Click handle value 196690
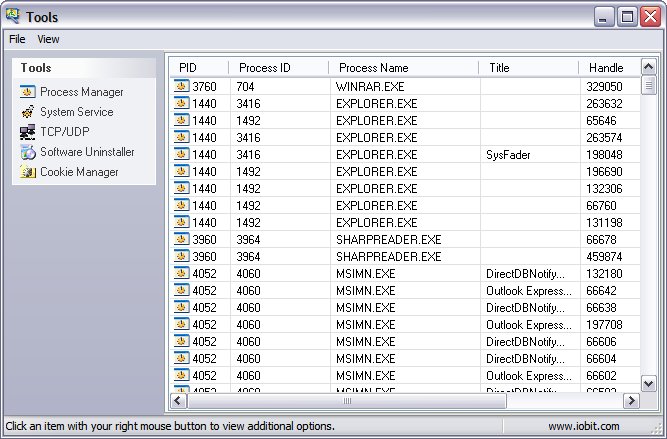The height and width of the screenshot is (439, 667). [x=604, y=171]
